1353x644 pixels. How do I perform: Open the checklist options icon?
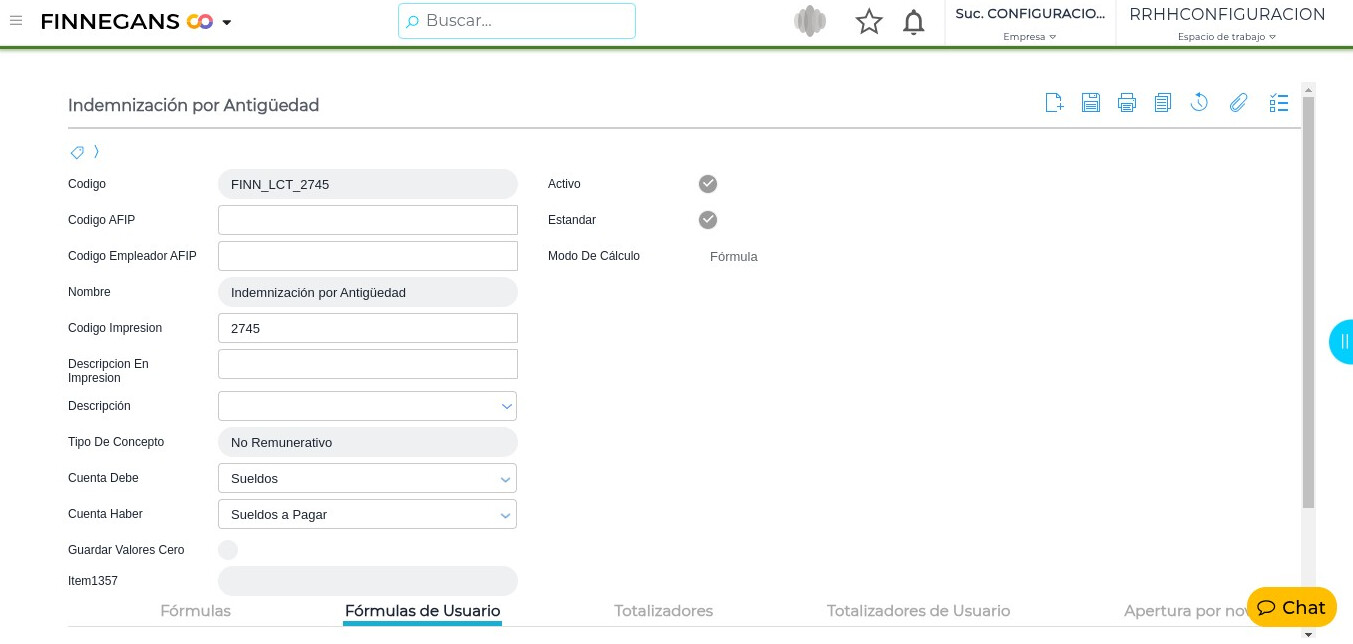pos(1279,102)
